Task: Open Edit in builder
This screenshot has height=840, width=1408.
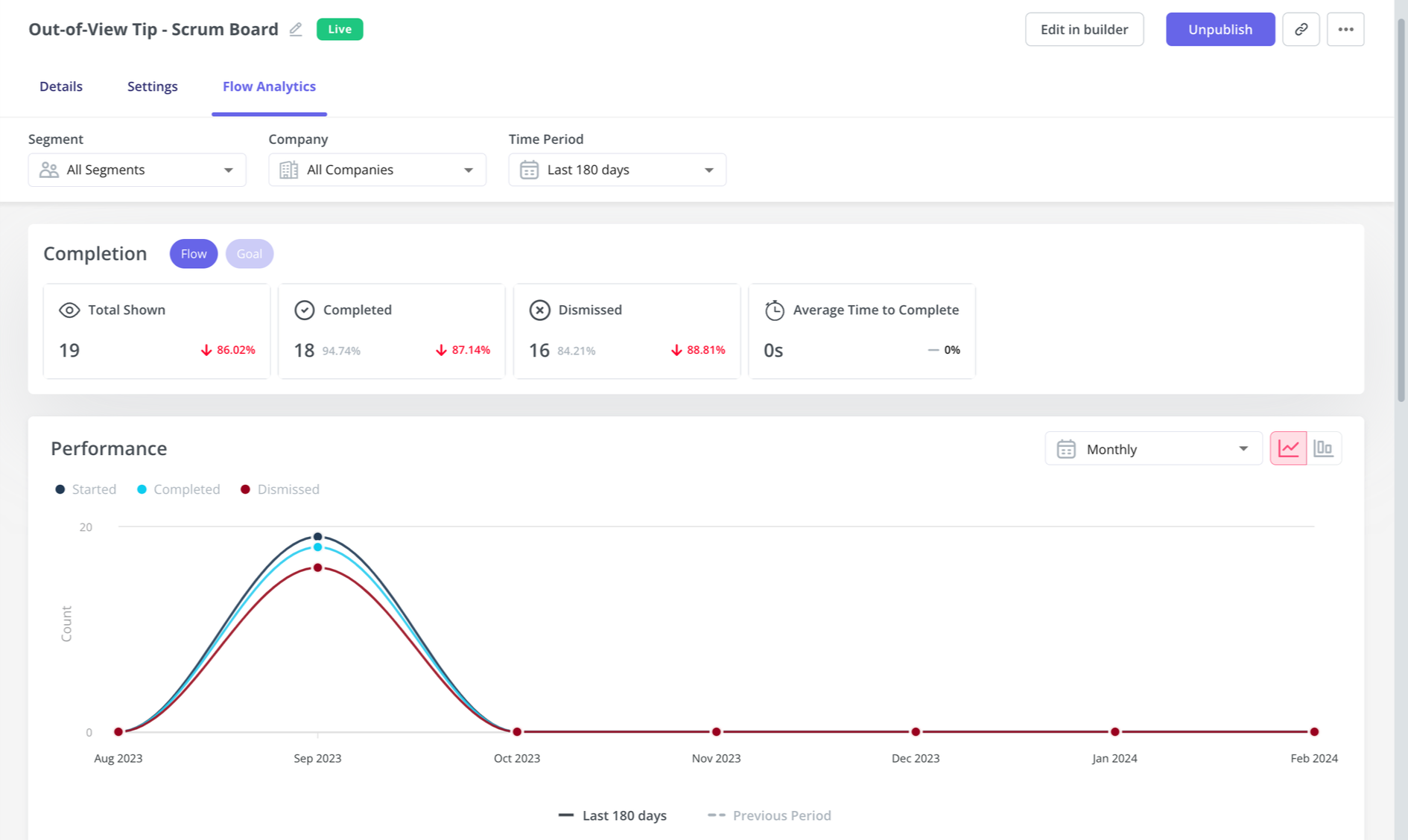Action: point(1084,29)
